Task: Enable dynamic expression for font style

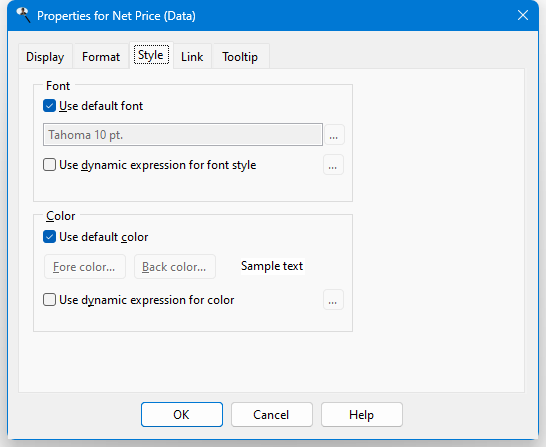Action: point(49,165)
